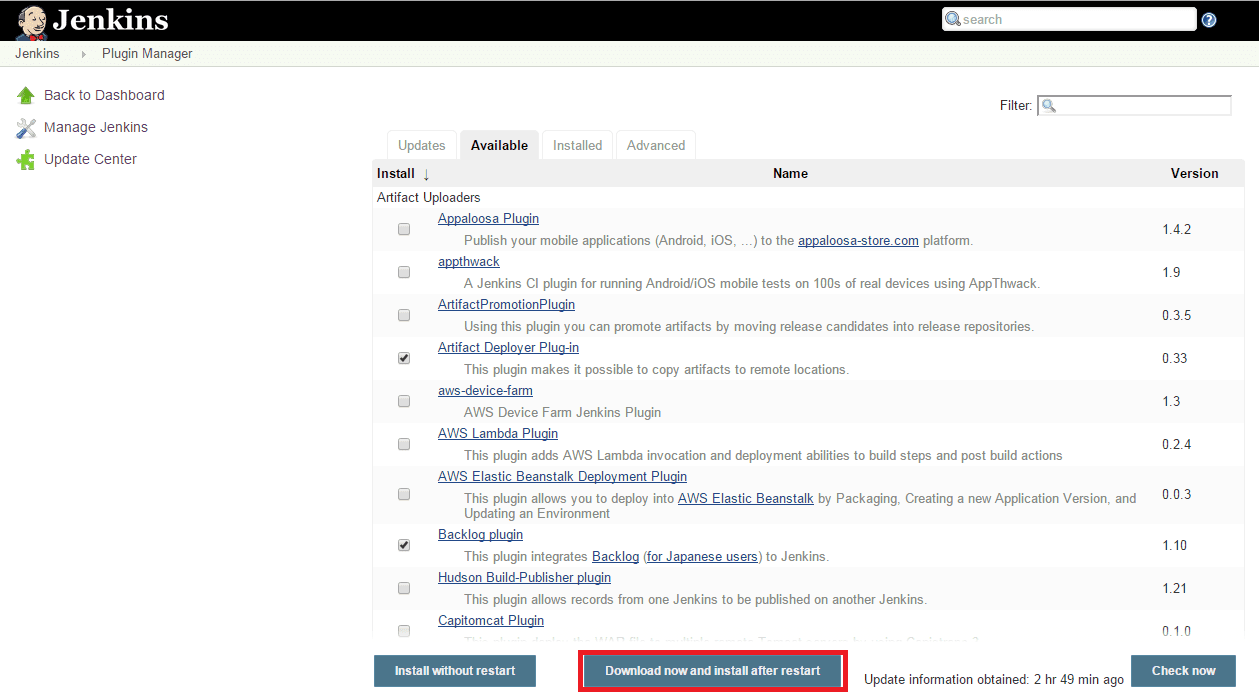Select the Available tab
The image size is (1259, 696).
pos(499,145)
